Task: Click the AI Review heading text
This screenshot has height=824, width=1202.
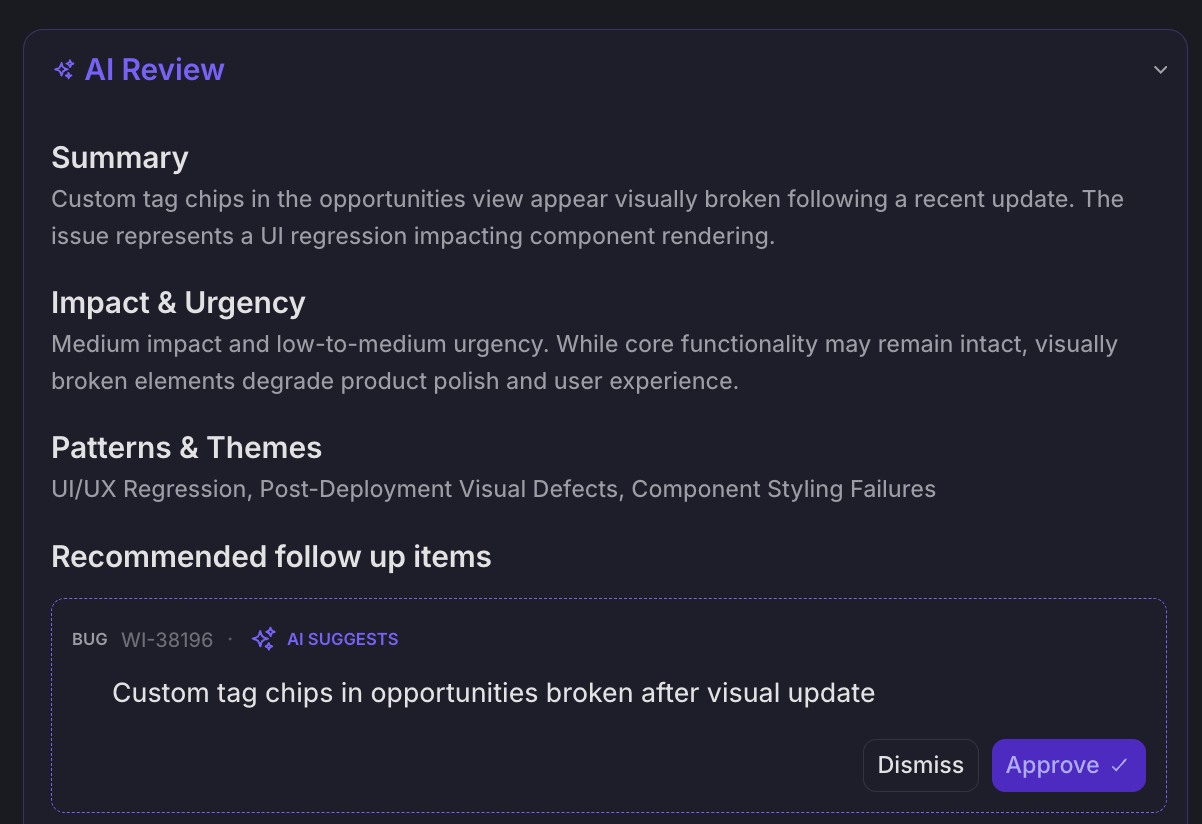Action: point(155,70)
